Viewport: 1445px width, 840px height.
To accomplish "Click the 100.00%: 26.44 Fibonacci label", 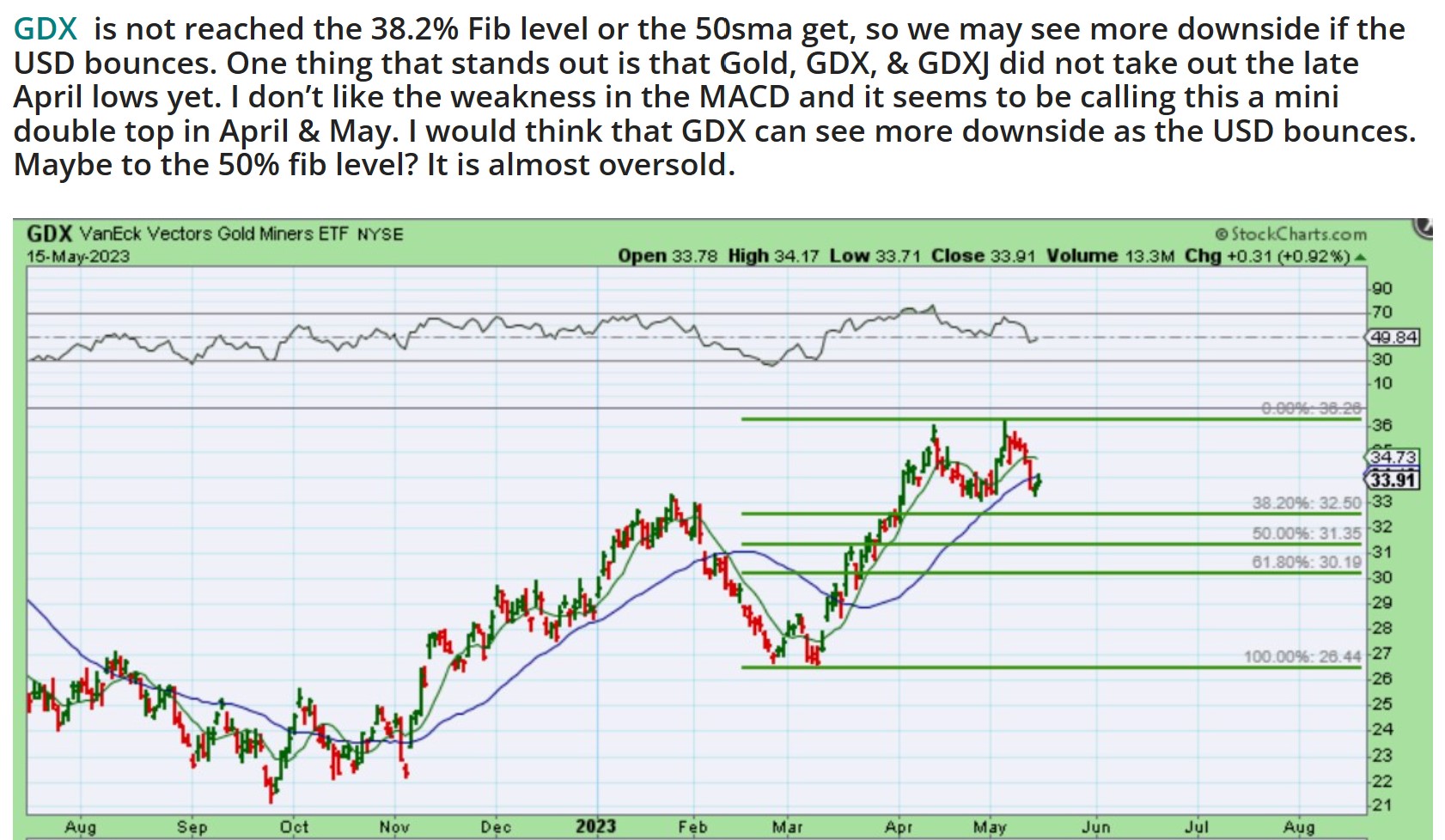I will click(1302, 657).
